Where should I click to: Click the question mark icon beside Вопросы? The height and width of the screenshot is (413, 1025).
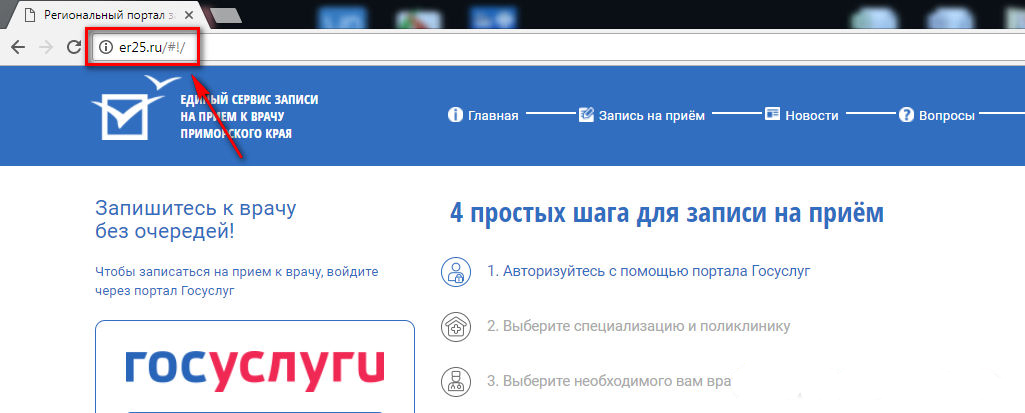(x=906, y=115)
